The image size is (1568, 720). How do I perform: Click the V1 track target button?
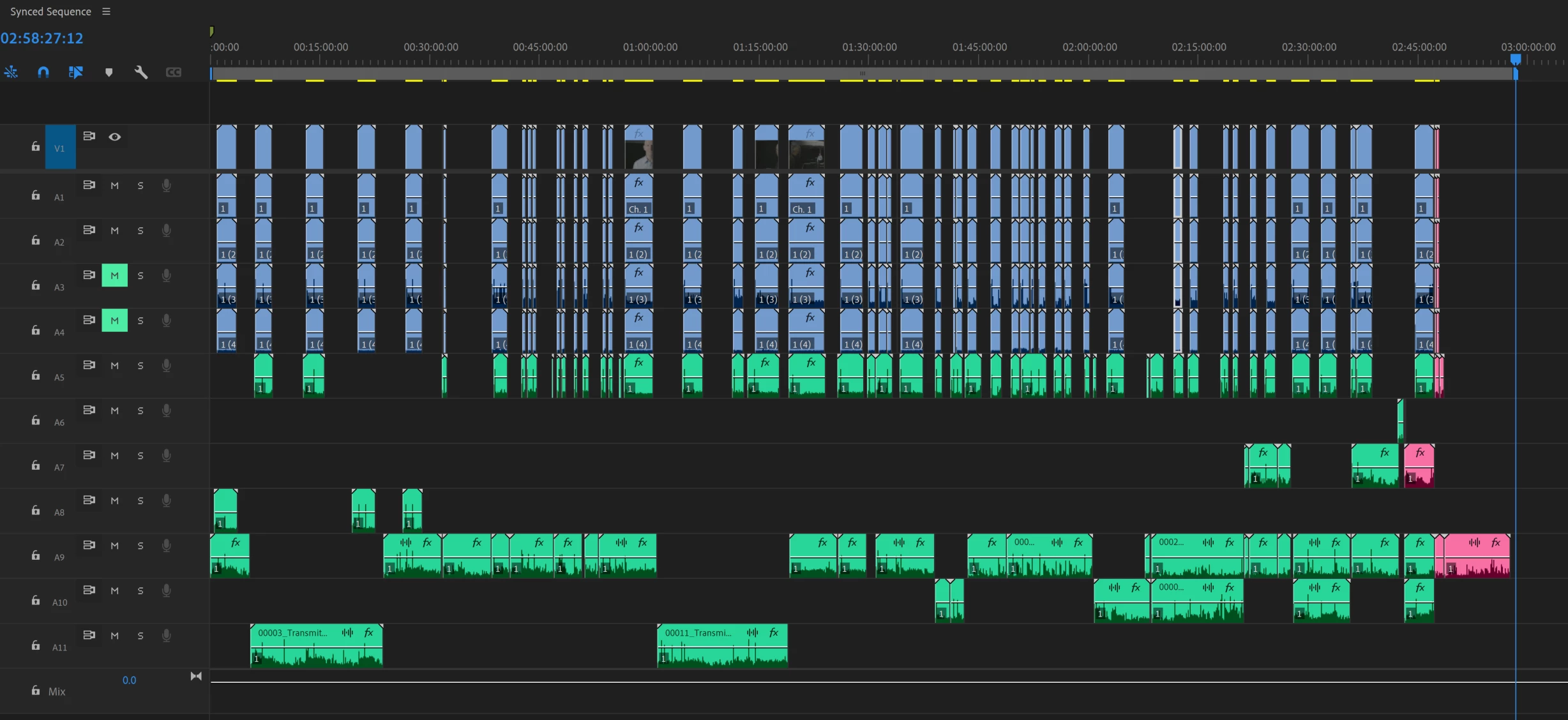pyautogui.click(x=60, y=148)
